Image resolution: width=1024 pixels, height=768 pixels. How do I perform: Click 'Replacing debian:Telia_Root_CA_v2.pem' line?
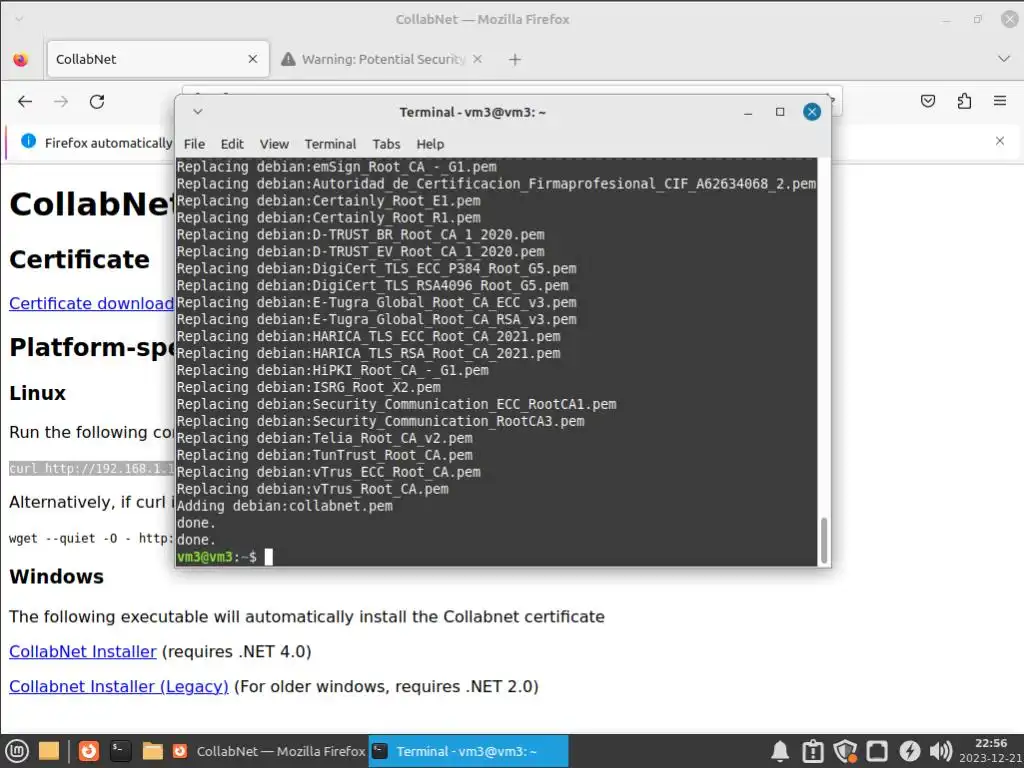tap(325, 438)
